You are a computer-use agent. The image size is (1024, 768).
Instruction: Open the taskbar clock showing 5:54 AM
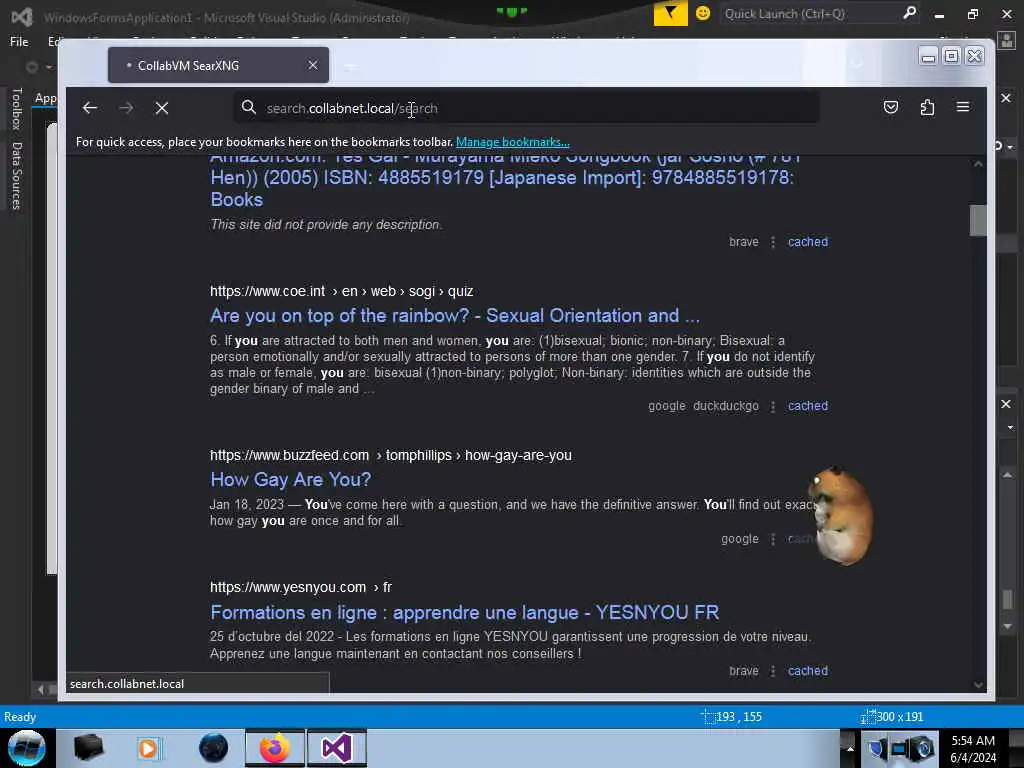(973, 749)
